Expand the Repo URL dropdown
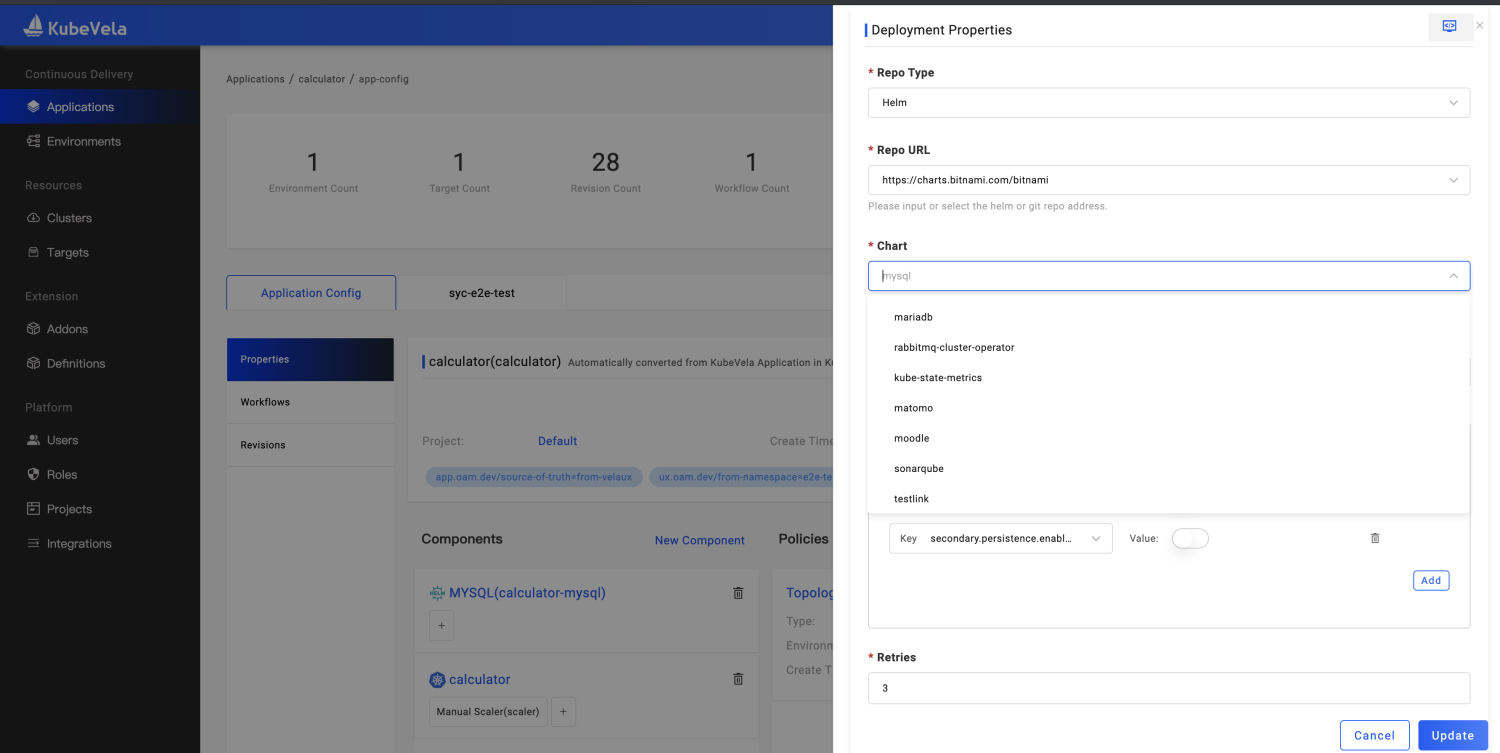The height and width of the screenshot is (753, 1500). 1452,180
